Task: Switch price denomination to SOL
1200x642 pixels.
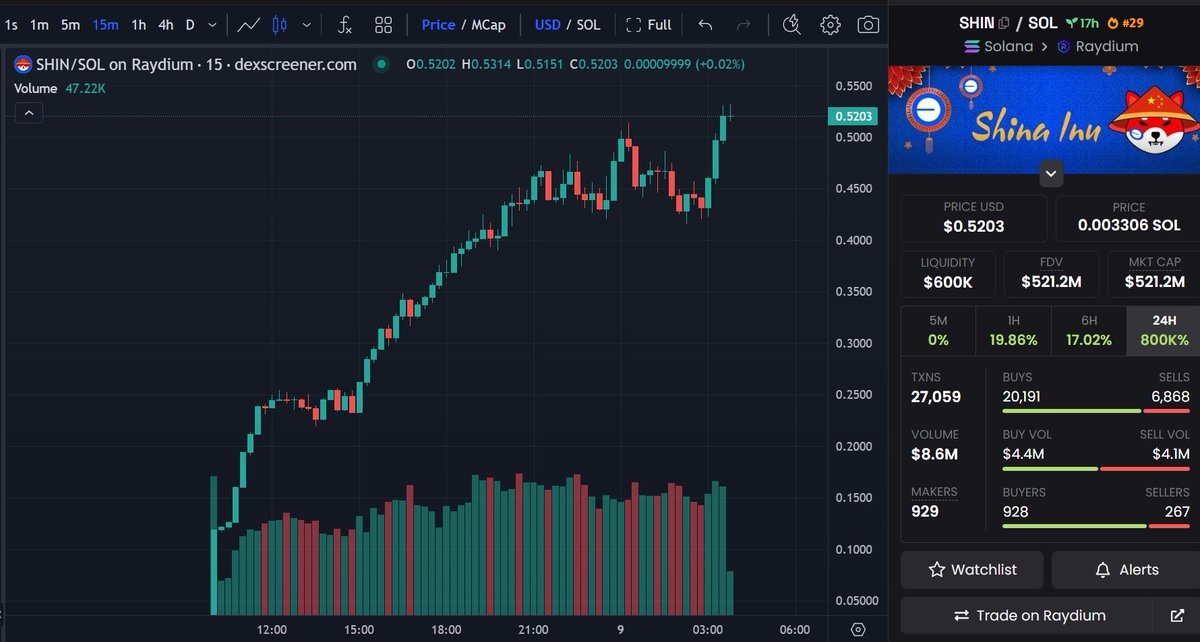Action: click(x=588, y=25)
